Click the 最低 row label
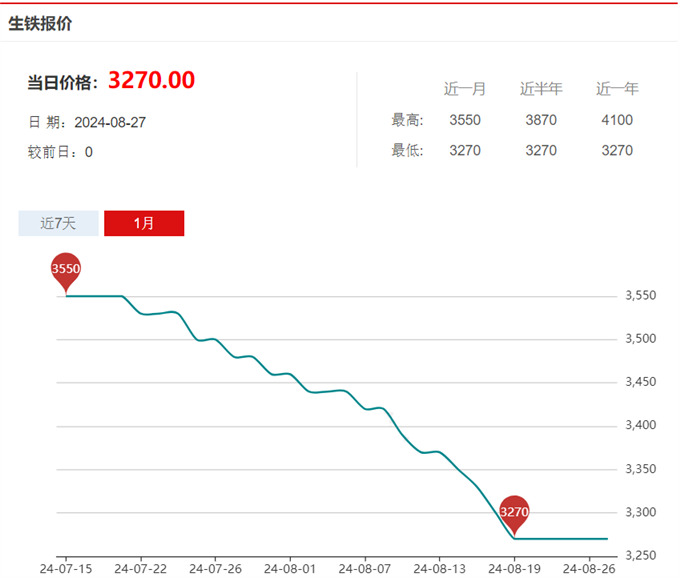This screenshot has width=680, height=577. pos(407,151)
